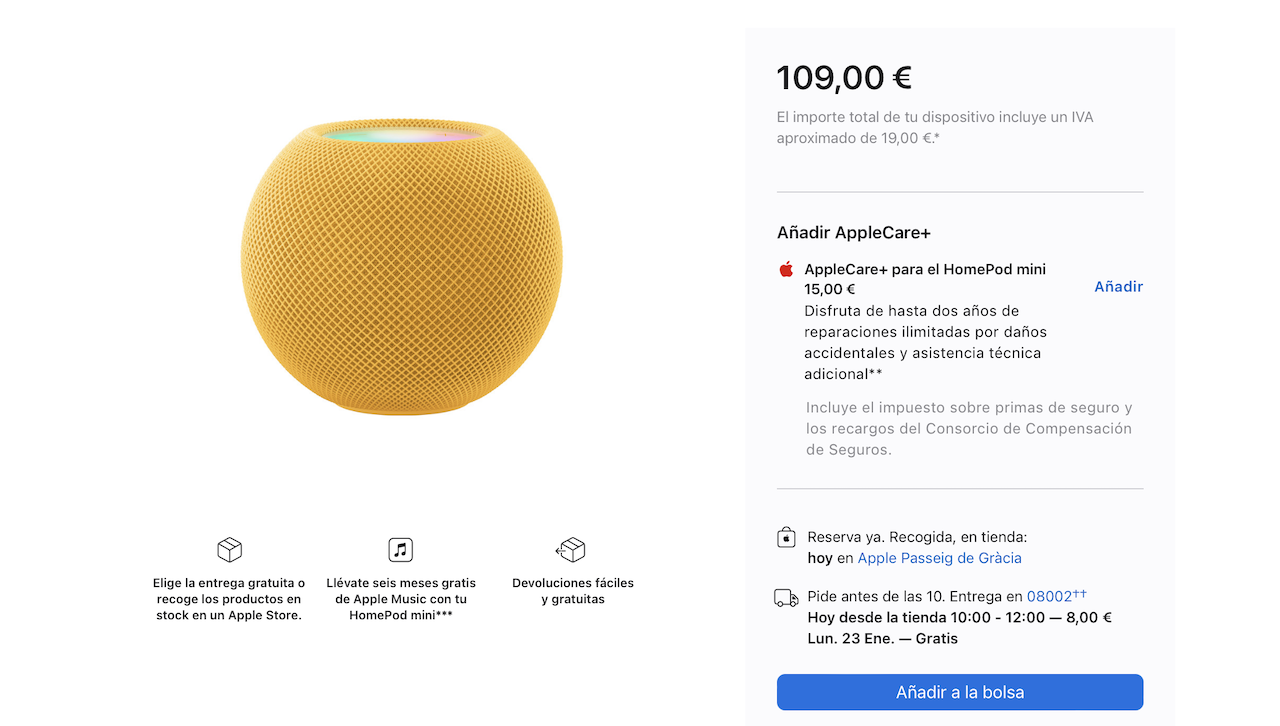Click the insurance surcharge disclaimer text
The height and width of the screenshot is (726, 1280).
(x=969, y=428)
